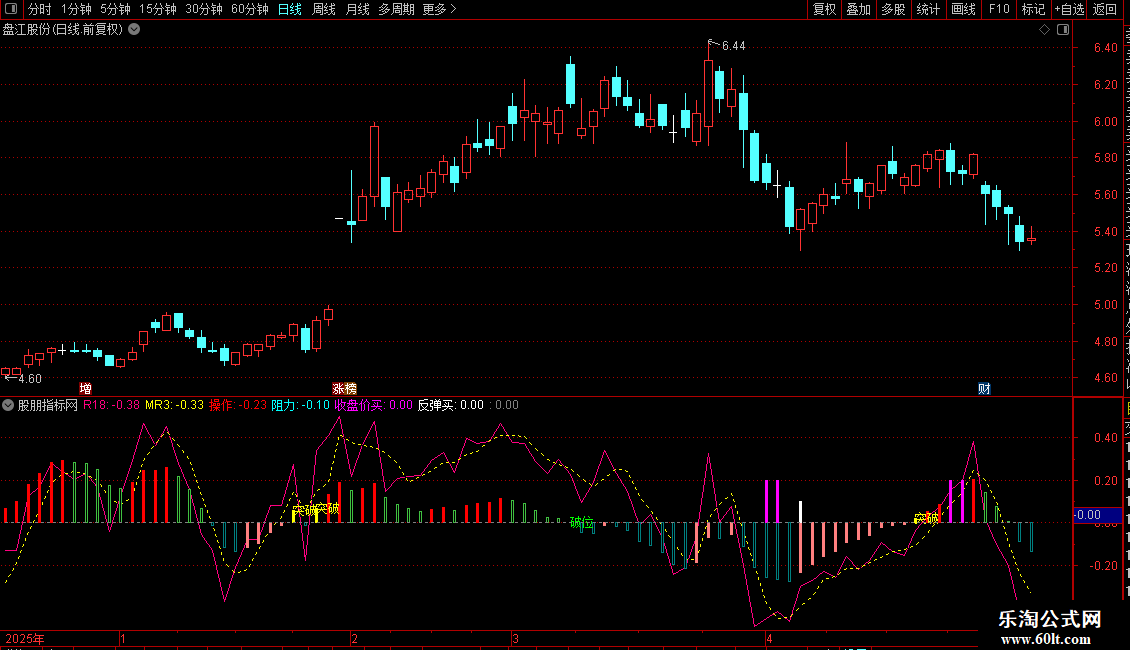Click month 2 marker on time axis
1130x650 pixels.
pos(355,639)
